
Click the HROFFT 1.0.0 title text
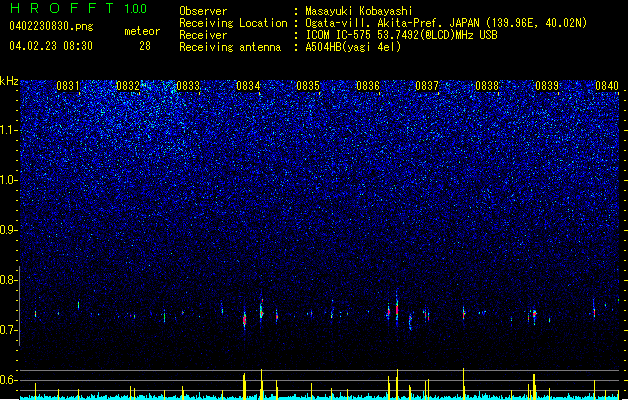pos(78,8)
